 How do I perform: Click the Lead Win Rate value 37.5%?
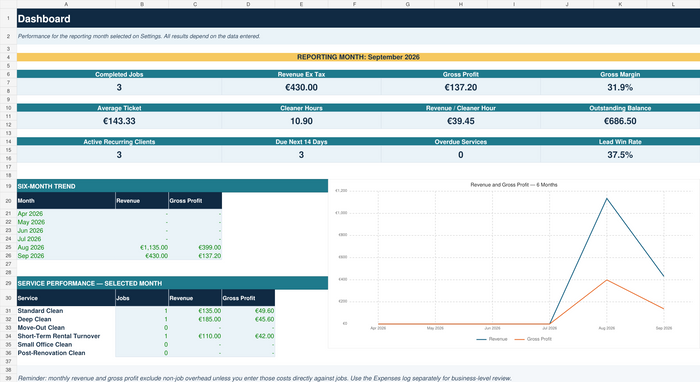620,154
